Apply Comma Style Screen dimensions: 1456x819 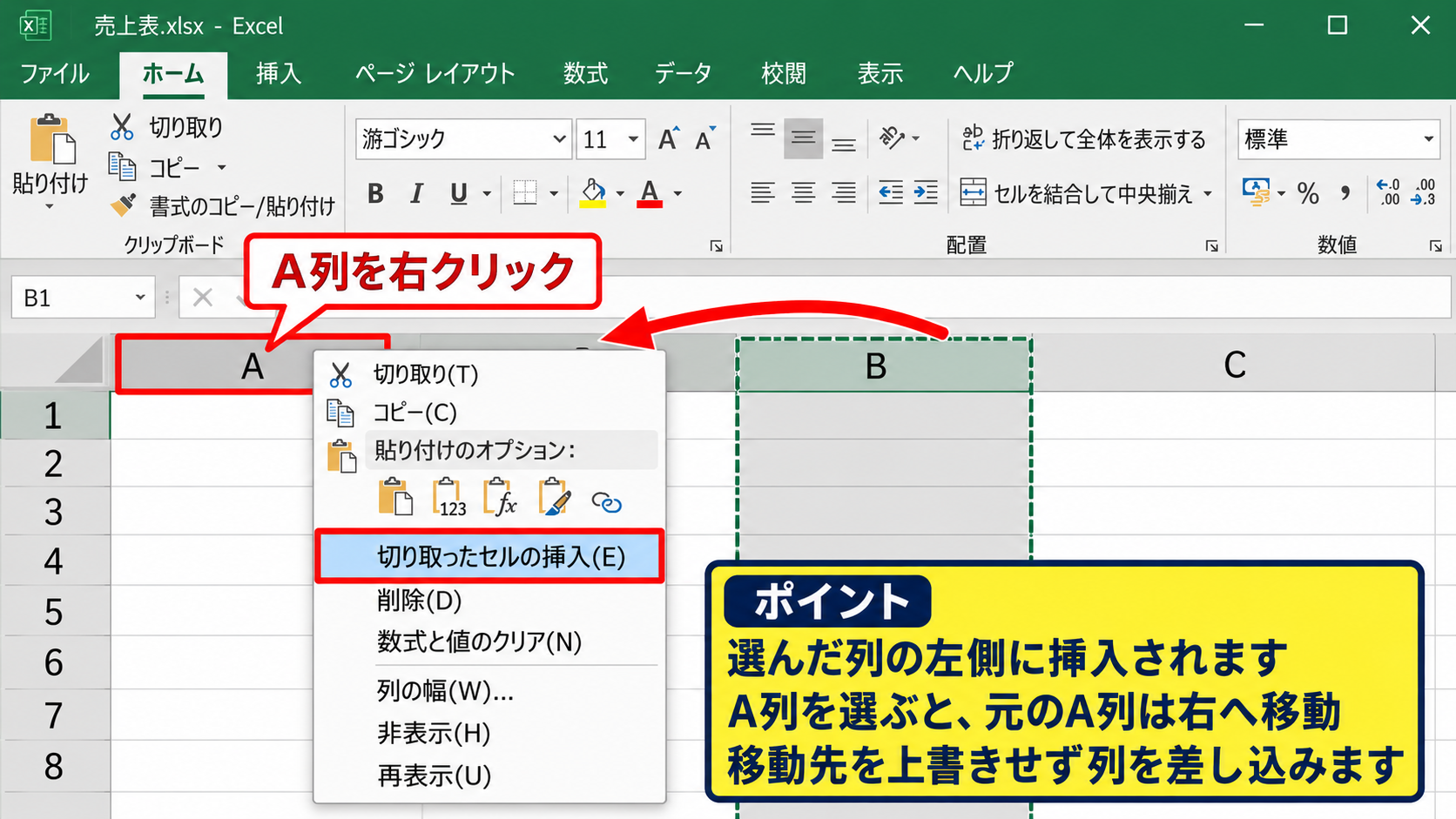tap(1345, 193)
